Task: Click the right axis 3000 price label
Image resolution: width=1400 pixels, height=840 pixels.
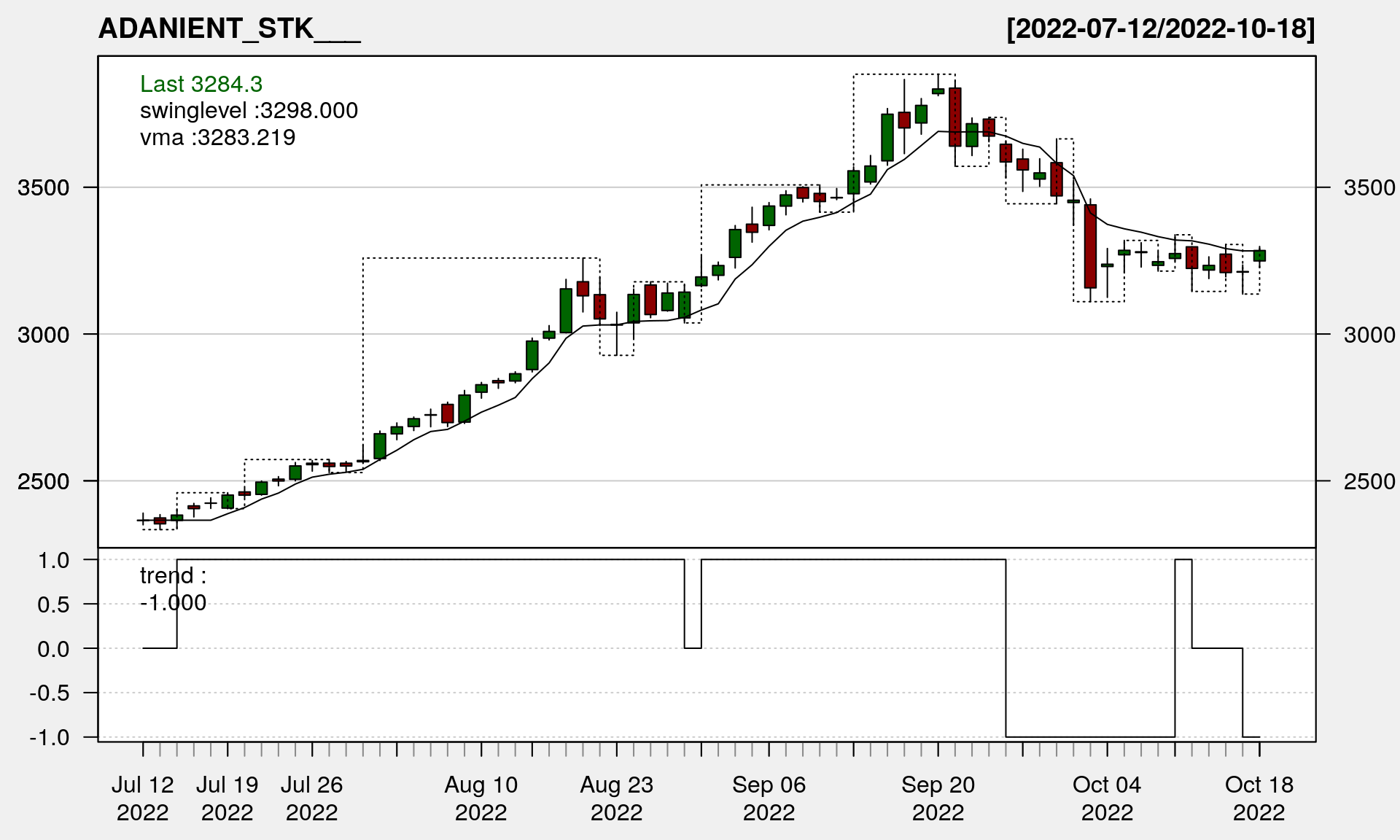Action: [1369, 335]
